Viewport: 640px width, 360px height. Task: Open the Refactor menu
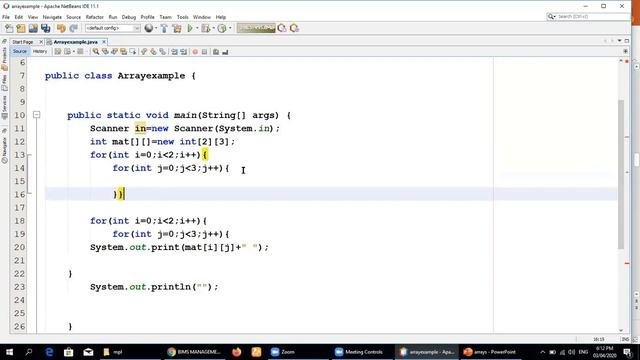click(x=95, y=17)
